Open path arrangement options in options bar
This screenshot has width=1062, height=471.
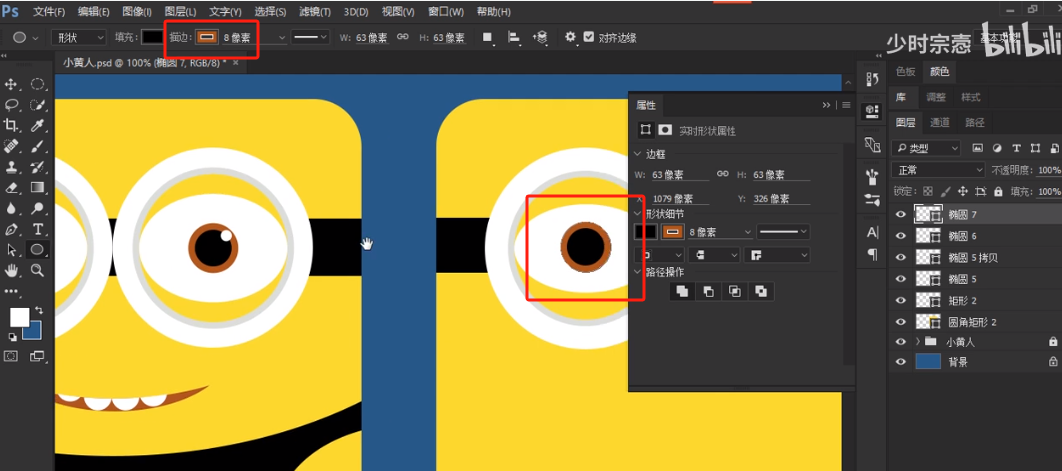540,38
